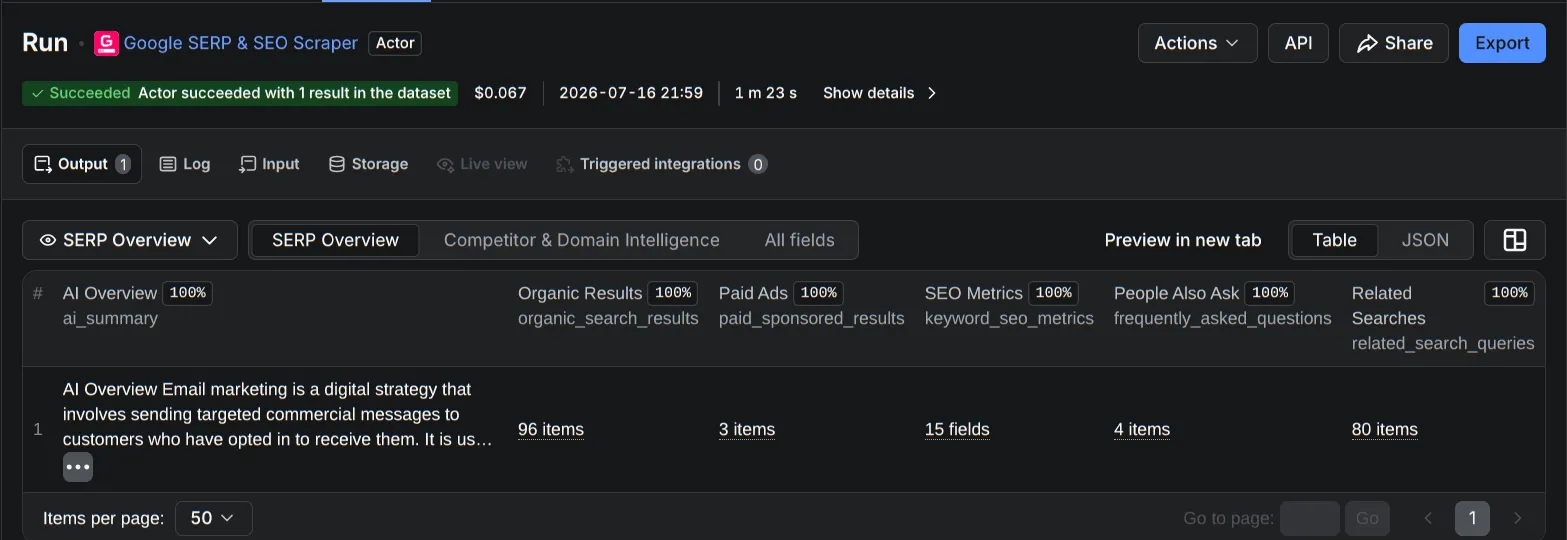Image resolution: width=1567 pixels, height=540 pixels.
Task: Open the Input tab
Action: tap(269, 164)
